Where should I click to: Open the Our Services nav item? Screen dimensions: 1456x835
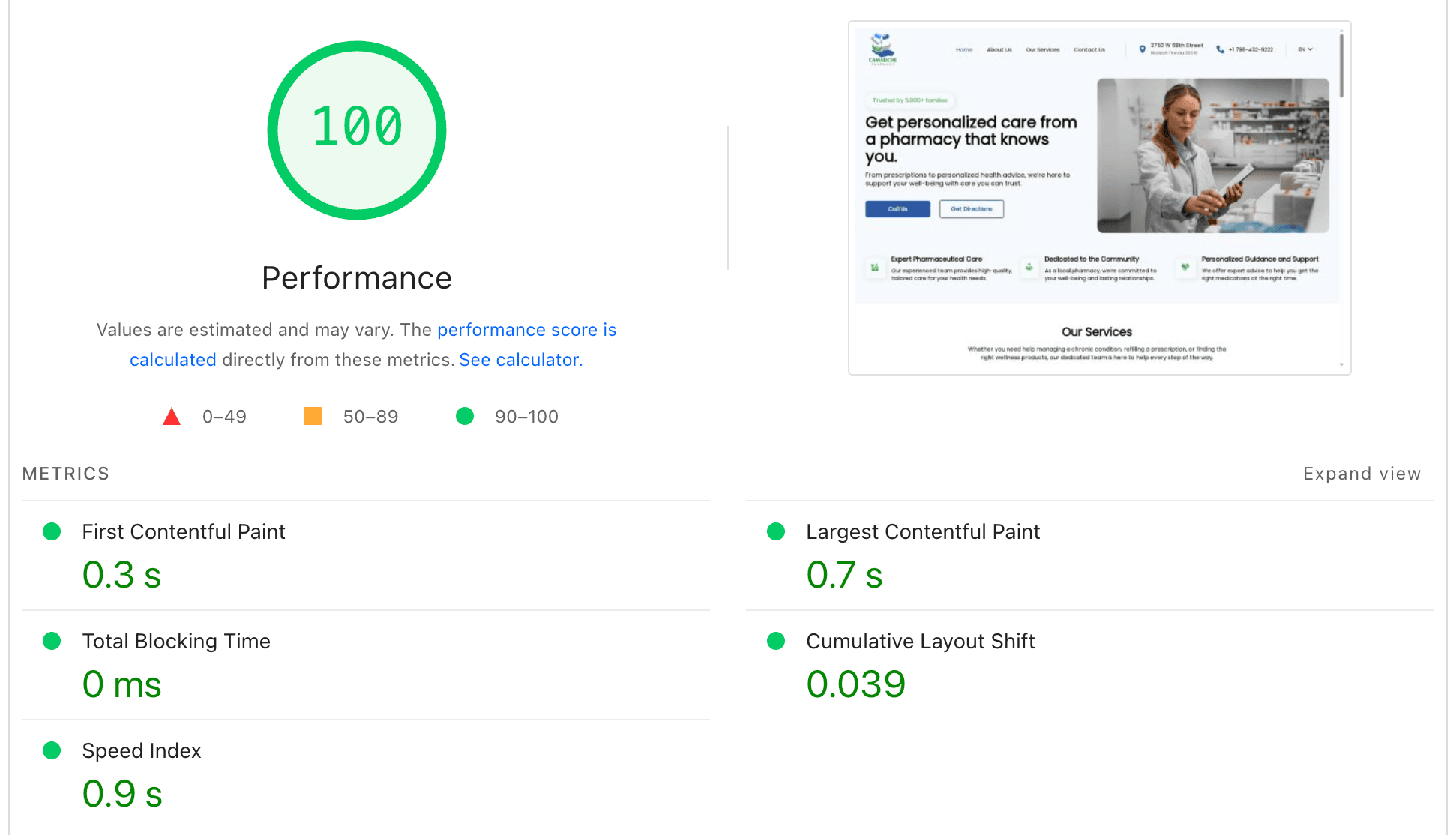pos(1044,49)
